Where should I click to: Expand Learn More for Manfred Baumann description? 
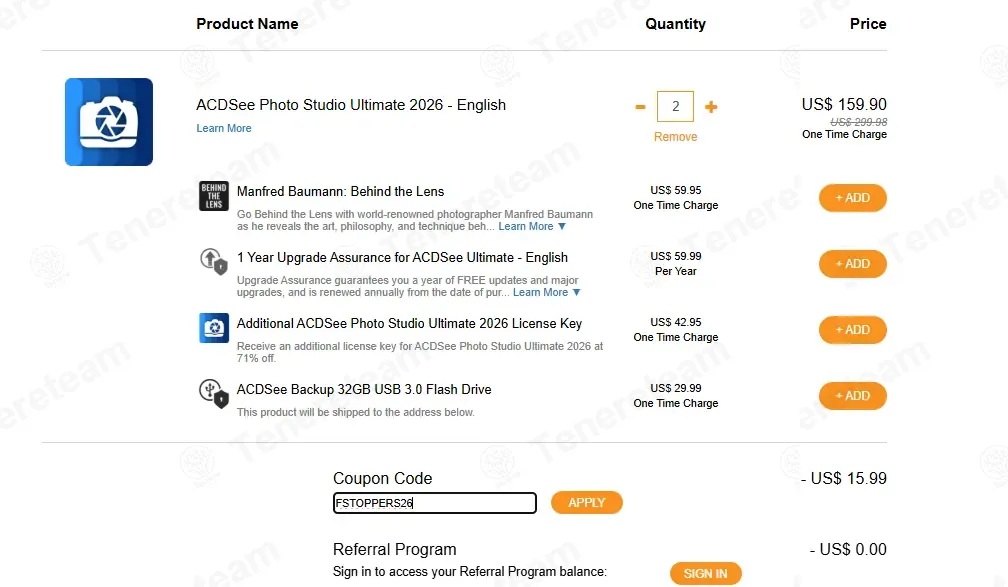[532, 226]
